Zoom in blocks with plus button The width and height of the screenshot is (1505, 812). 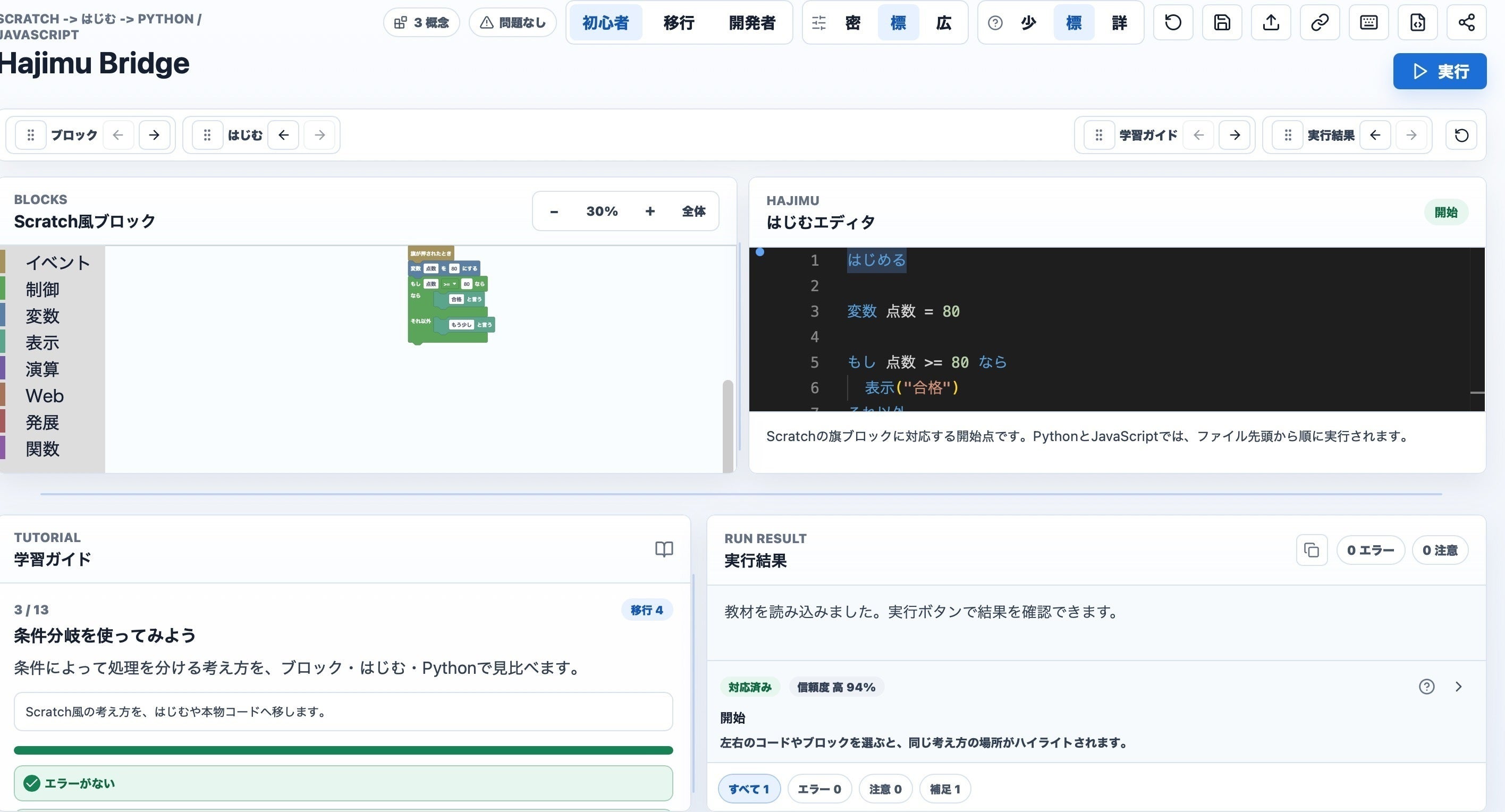click(650, 212)
